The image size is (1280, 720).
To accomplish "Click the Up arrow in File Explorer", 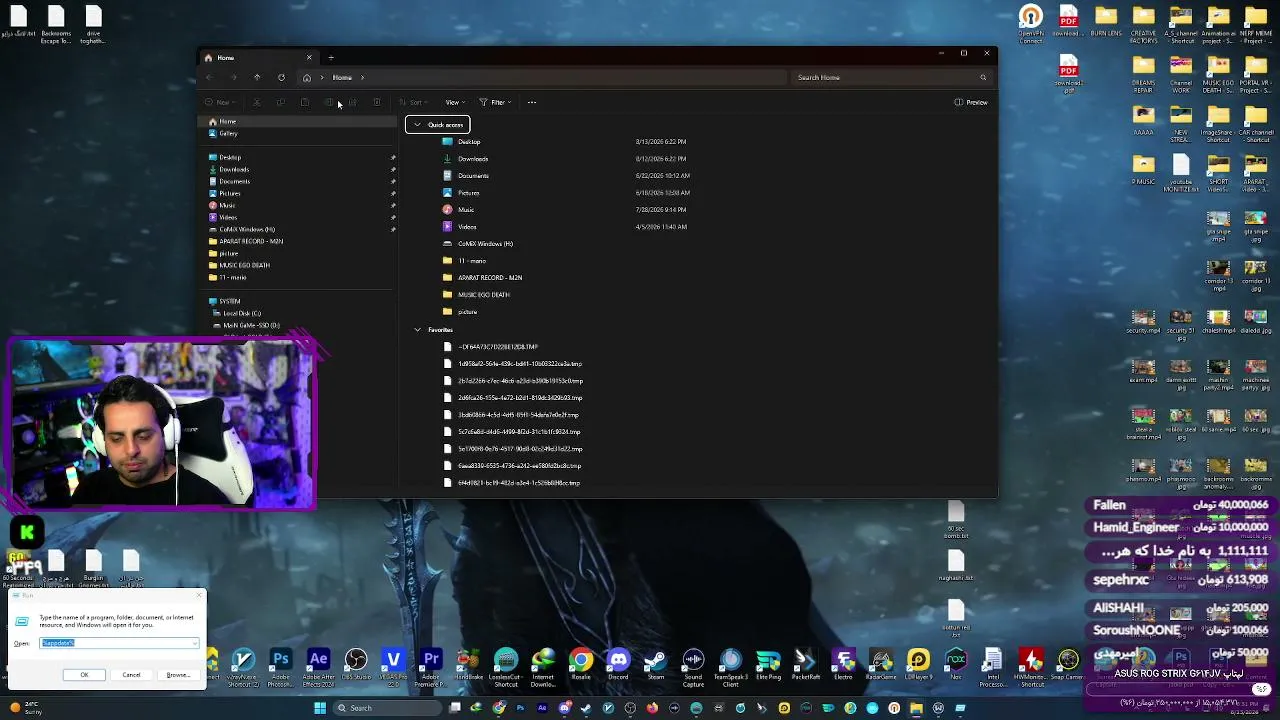I will pyautogui.click(x=257, y=77).
